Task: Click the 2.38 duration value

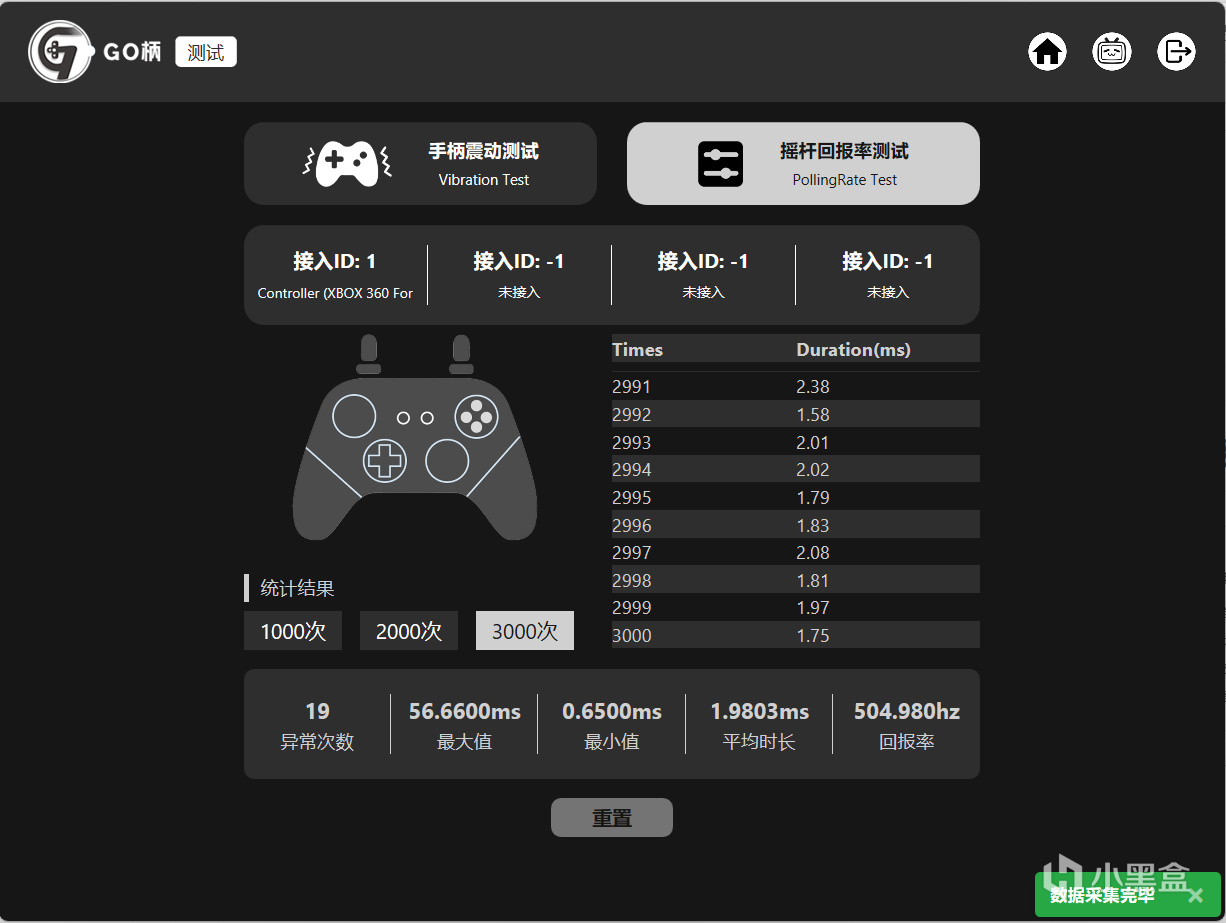Action: pyautogui.click(x=813, y=387)
